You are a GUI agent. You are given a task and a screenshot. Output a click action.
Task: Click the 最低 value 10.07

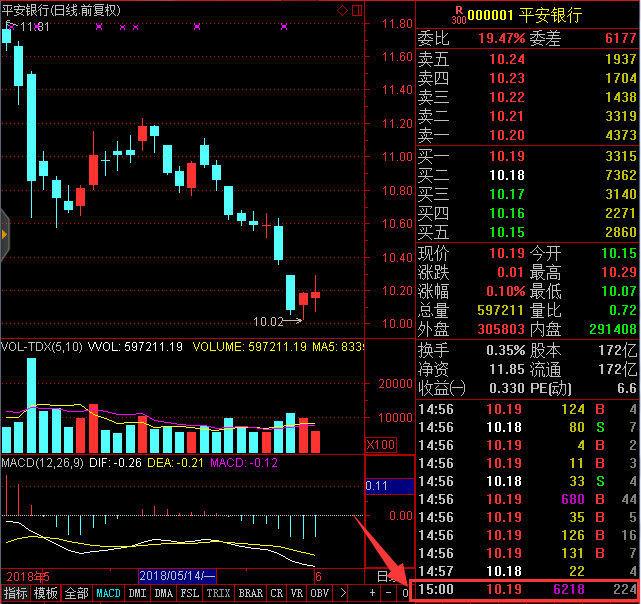619,291
